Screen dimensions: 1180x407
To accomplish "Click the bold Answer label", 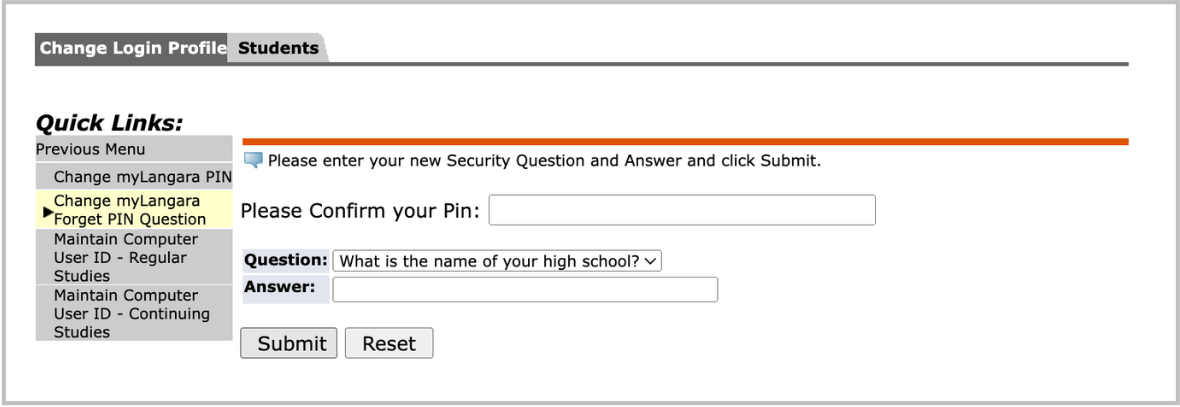I will [280, 288].
